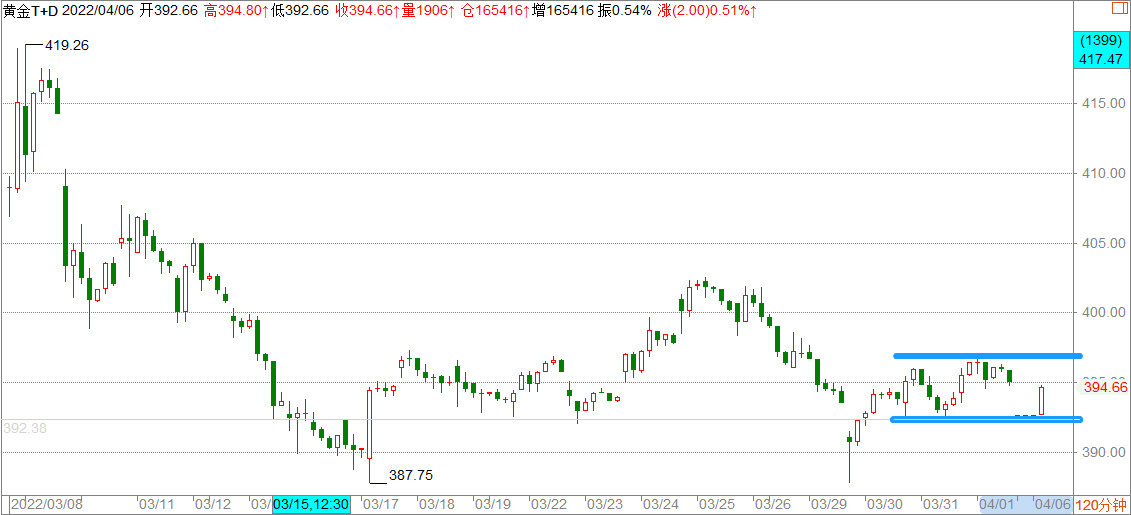The width and height of the screenshot is (1131, 515).
Task: Click the 03/19 date label
Action: [493, 503]
